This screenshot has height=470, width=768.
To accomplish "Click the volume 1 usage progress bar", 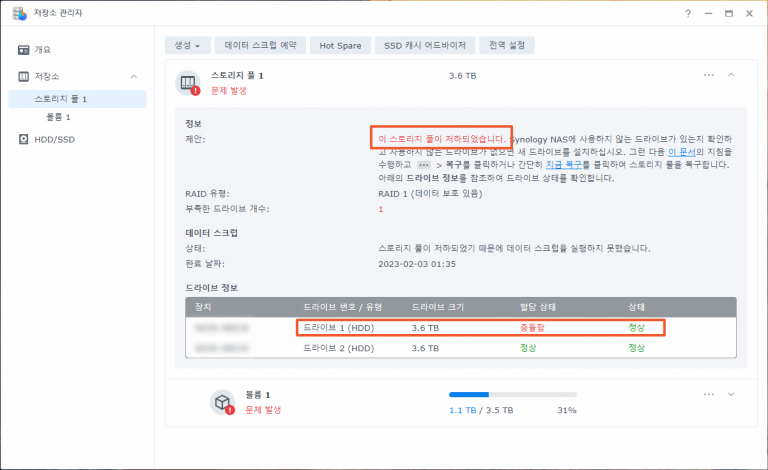I will tap(513, 394).
